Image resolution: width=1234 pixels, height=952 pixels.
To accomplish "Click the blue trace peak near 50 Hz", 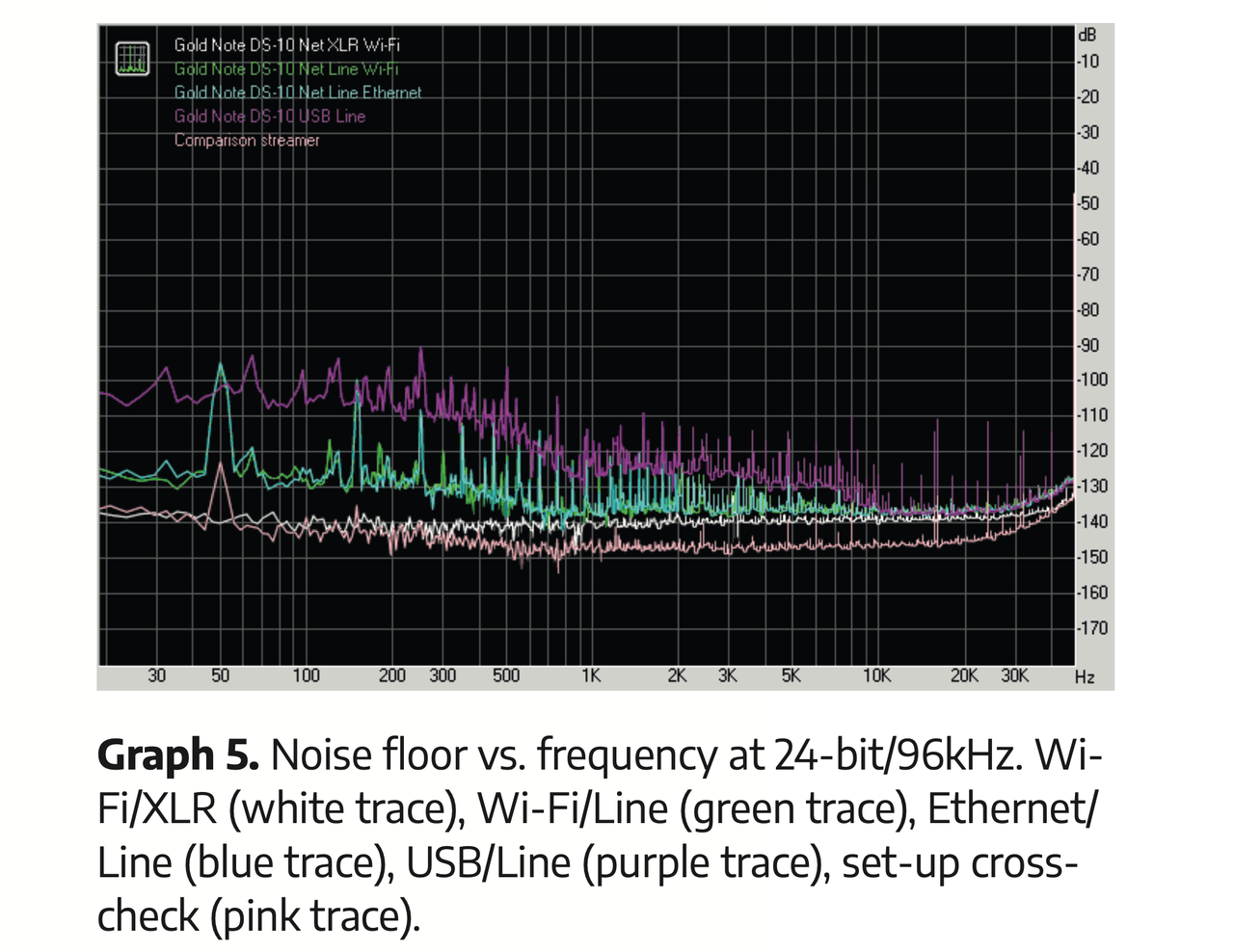I will click(x=221, y=366).
